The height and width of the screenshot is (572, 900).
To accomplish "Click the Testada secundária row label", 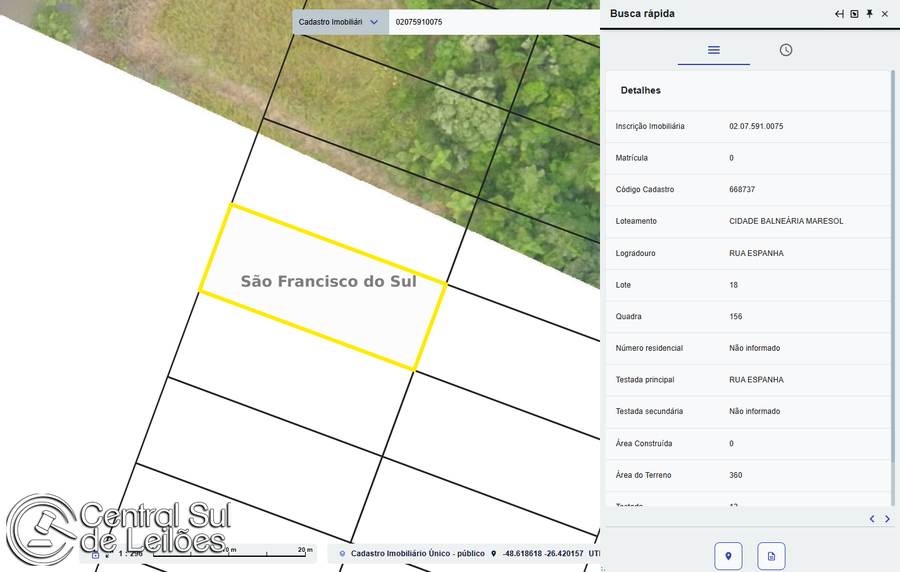I will 649,411.
